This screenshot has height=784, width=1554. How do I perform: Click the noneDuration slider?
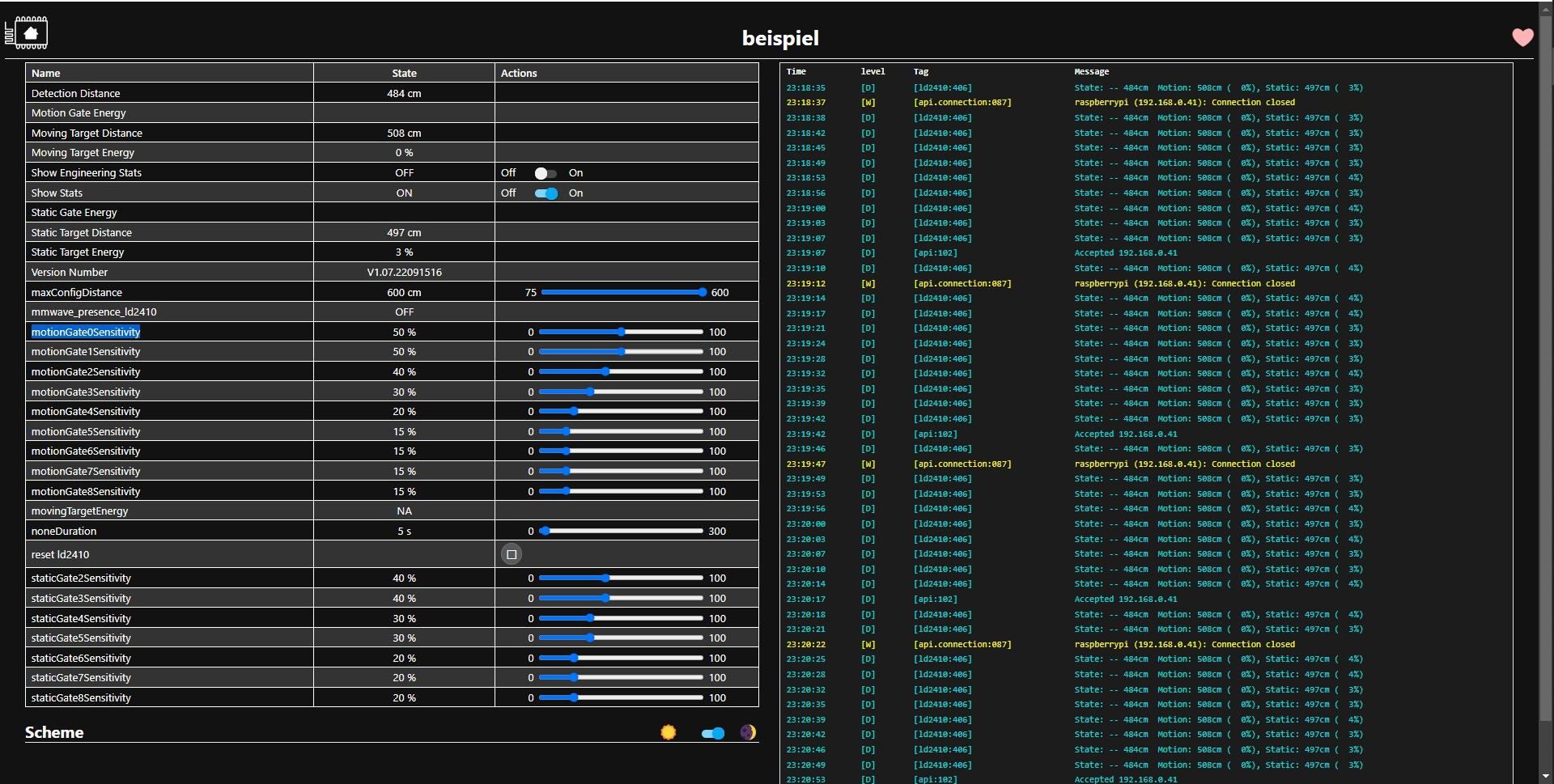click(621, 532)
